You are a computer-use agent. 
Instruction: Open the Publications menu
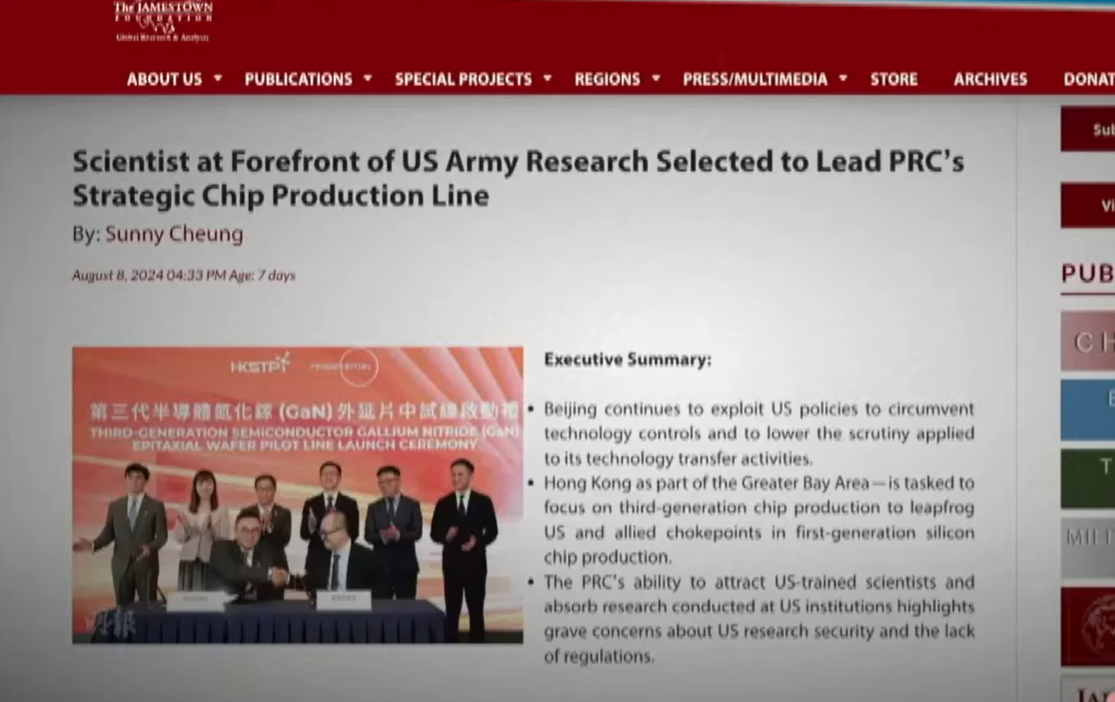299,79
